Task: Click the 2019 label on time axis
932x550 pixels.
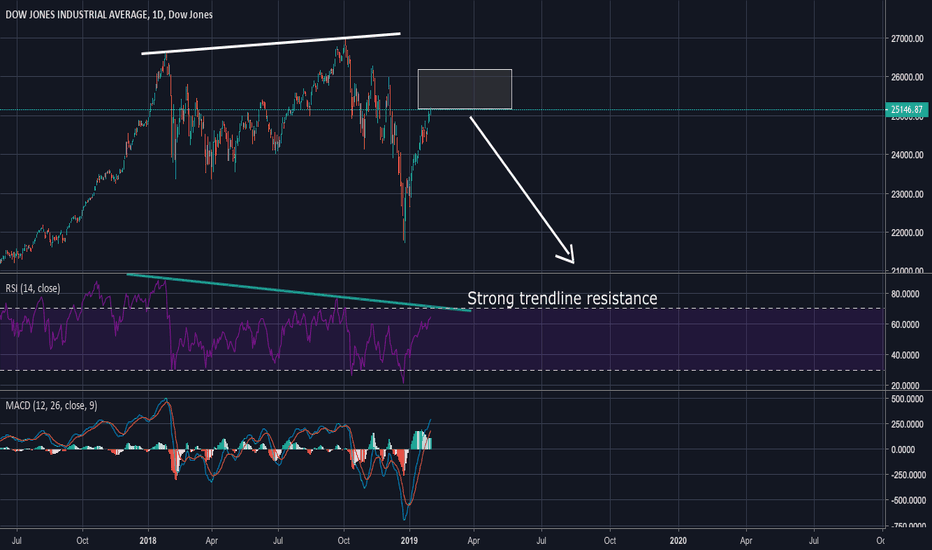Action: [x=410, y=540]
